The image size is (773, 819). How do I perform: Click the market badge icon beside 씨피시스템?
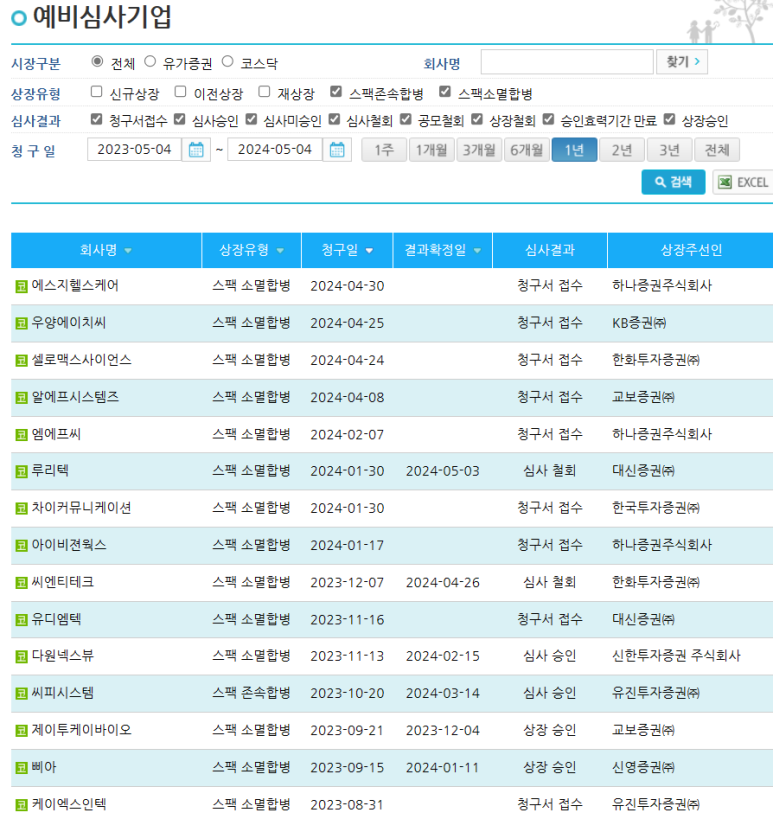click(x=21, y=693)
